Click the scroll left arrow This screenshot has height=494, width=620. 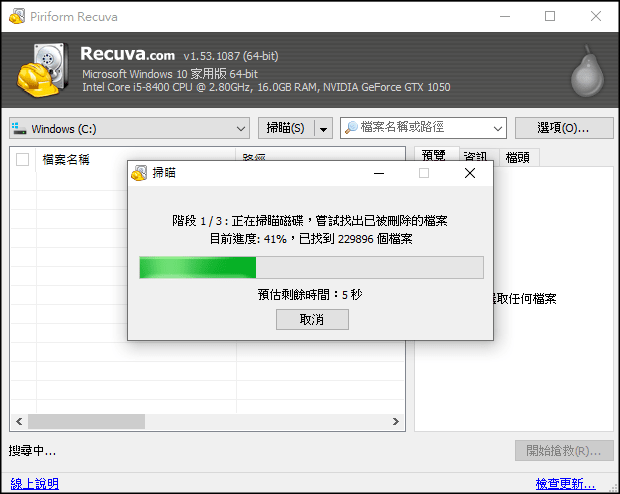pyautogui.click(x=19, y=422)
